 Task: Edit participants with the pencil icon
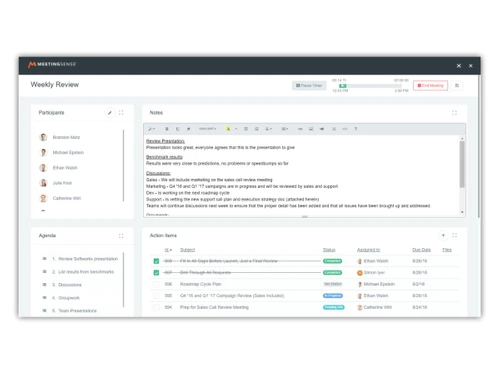(110, 113)
